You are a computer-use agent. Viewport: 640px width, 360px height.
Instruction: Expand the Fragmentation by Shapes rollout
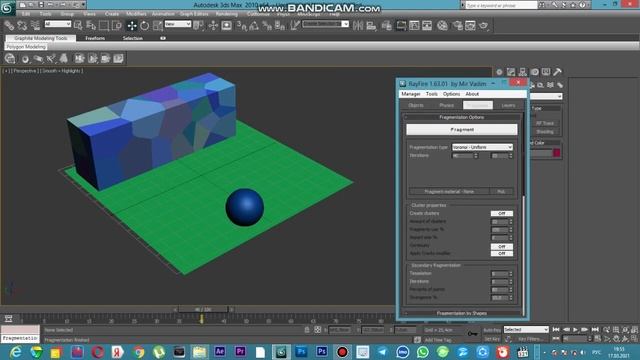click(x=462, y=313)
